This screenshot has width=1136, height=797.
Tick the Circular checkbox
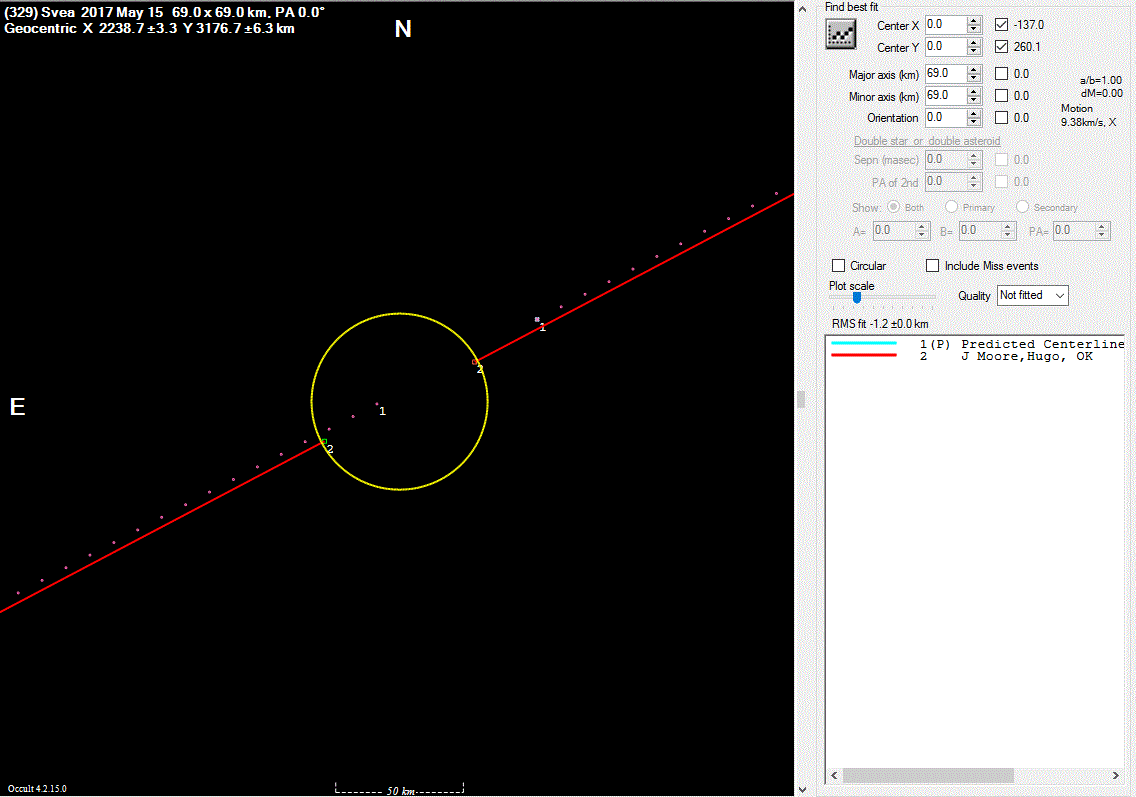tap(839, 266)
